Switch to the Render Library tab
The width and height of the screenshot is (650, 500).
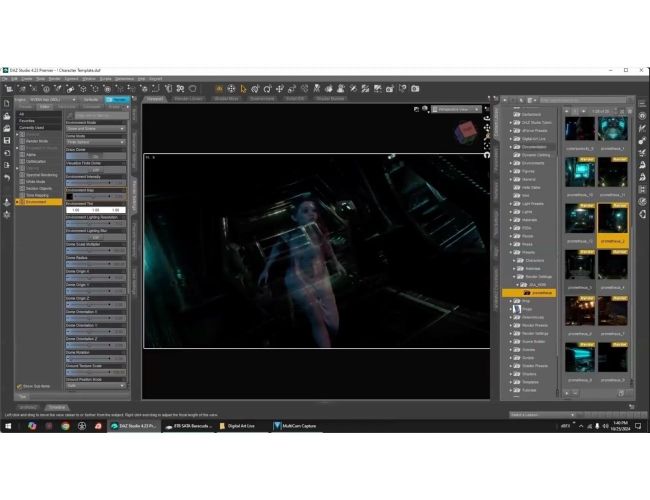tap(189, 99)
